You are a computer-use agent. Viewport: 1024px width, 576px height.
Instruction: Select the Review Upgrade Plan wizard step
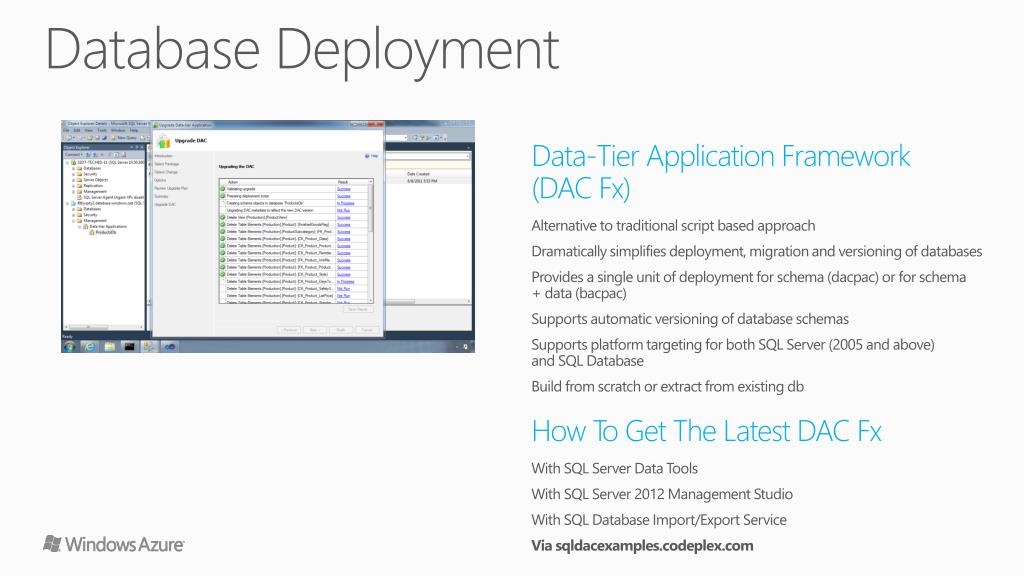tap(171, 188)
